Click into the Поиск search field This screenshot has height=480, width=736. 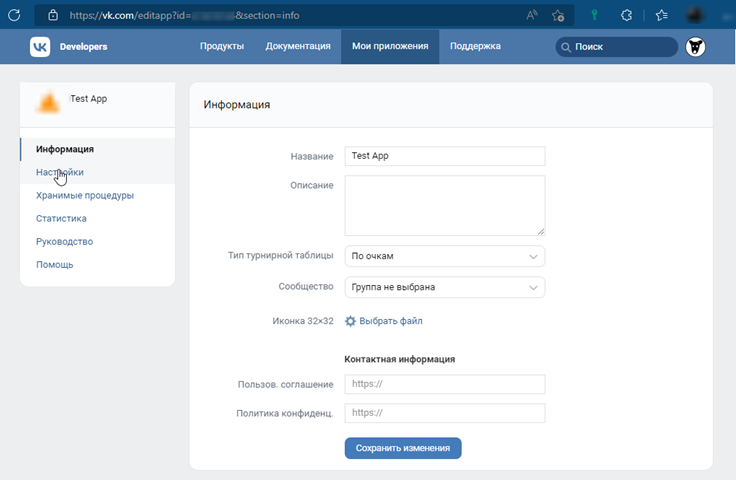click(616, 47)
